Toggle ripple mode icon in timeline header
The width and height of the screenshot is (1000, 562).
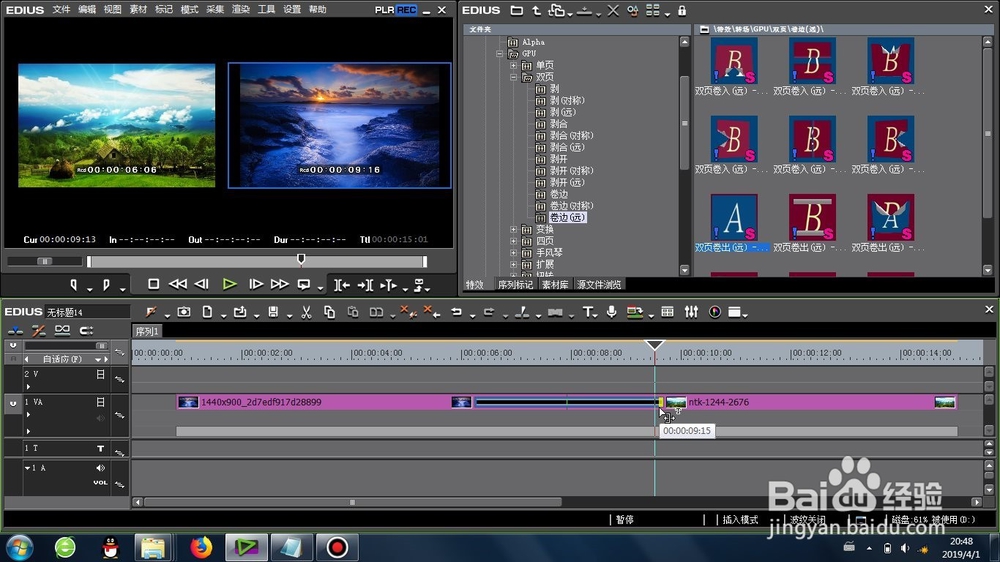38,330
